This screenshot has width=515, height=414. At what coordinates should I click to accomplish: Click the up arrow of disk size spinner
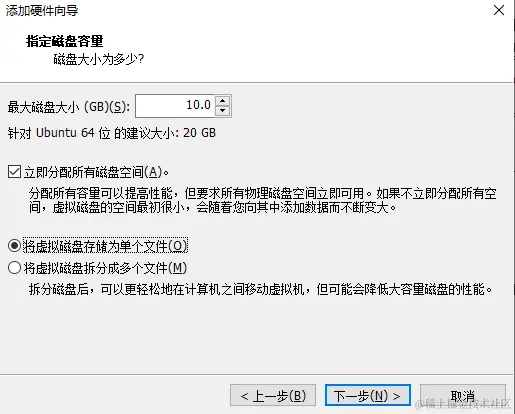pos(223,101)
